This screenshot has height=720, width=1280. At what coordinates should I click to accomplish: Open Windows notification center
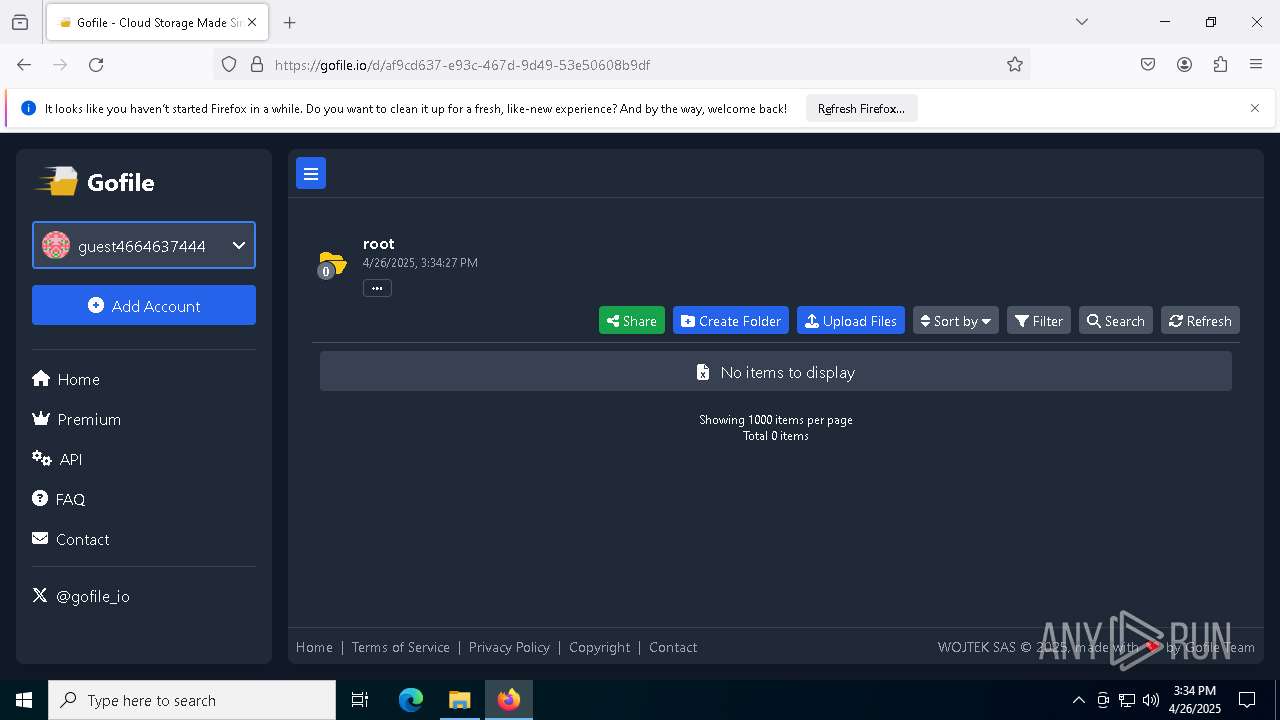(1247, 700)
